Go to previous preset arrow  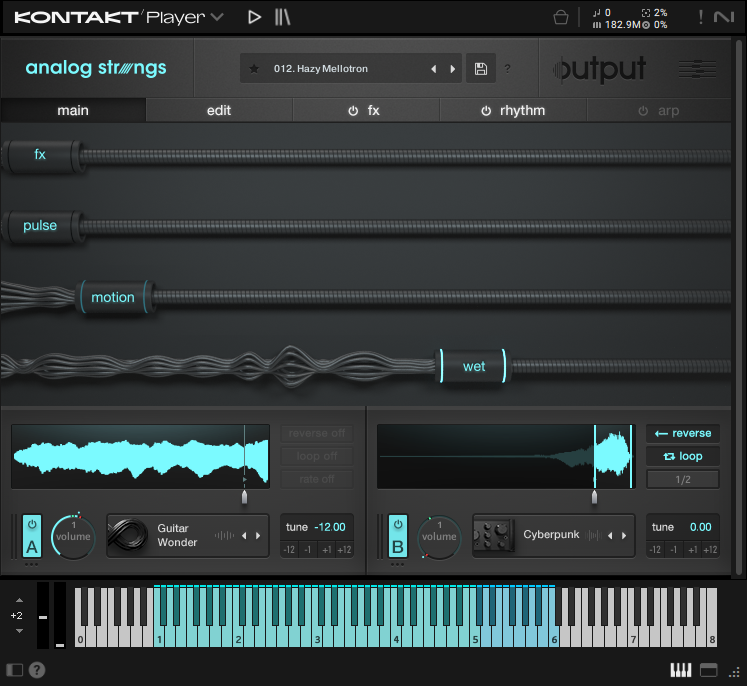(x=434, y=69)
